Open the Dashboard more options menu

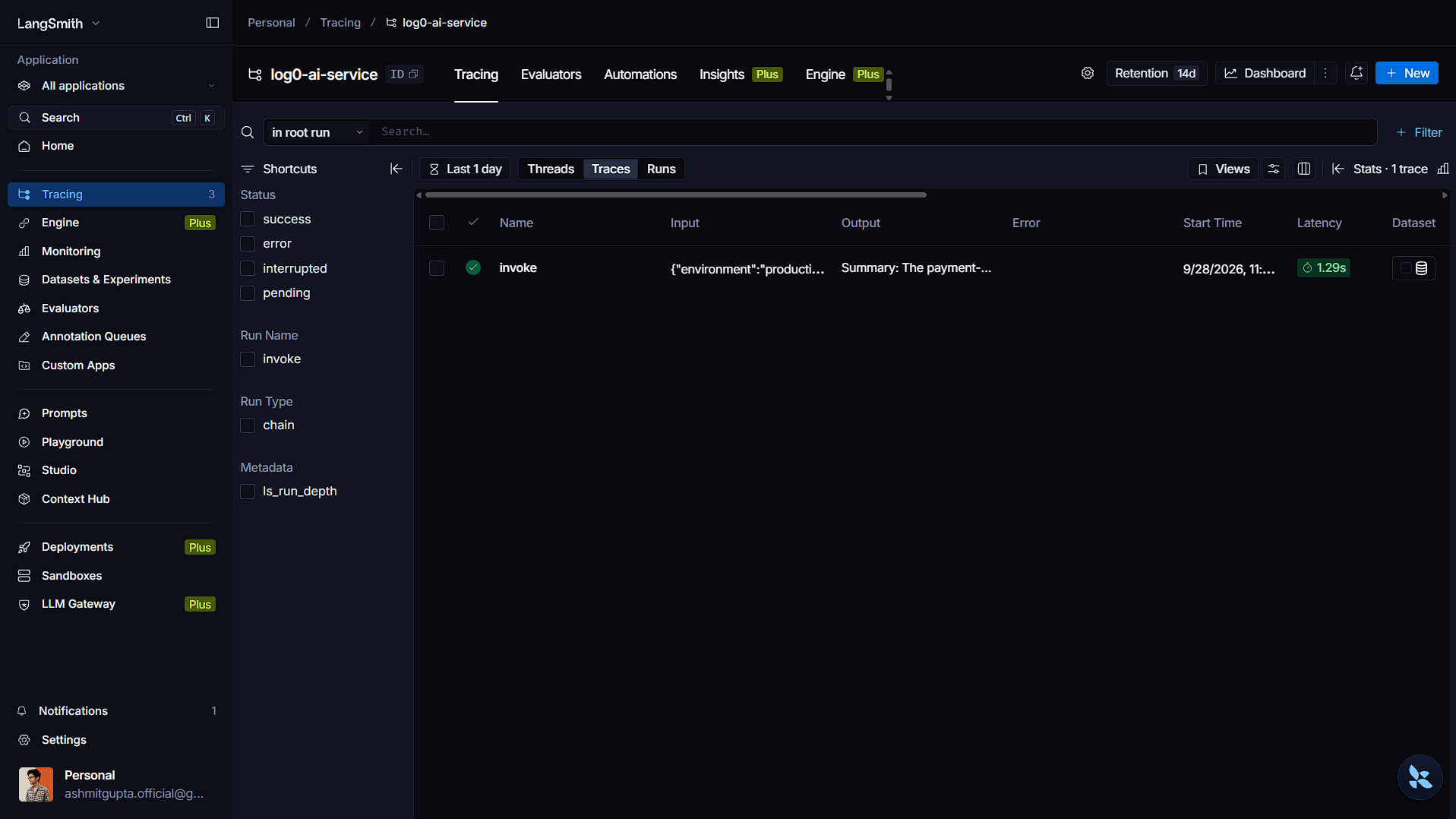pos(1325,74)
